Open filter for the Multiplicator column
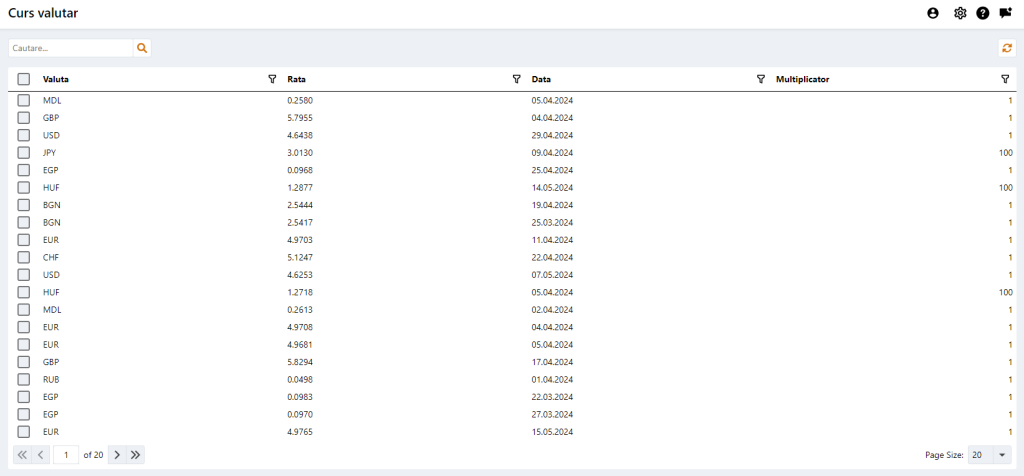 [x=1005, y=79]
